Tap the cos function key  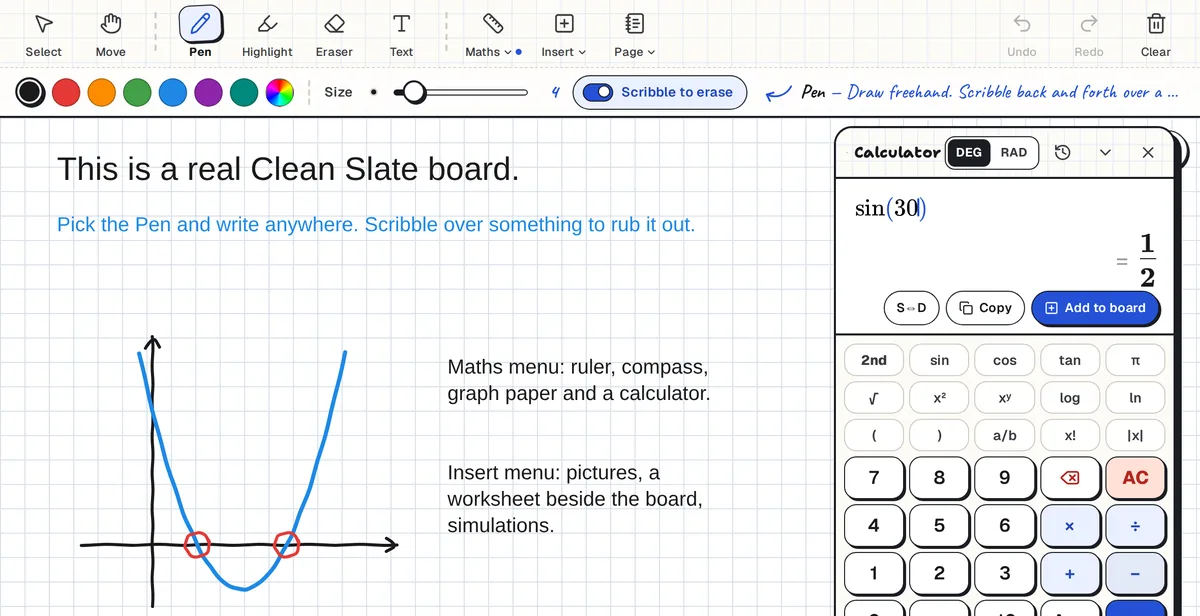click(x=1005, y=360)
